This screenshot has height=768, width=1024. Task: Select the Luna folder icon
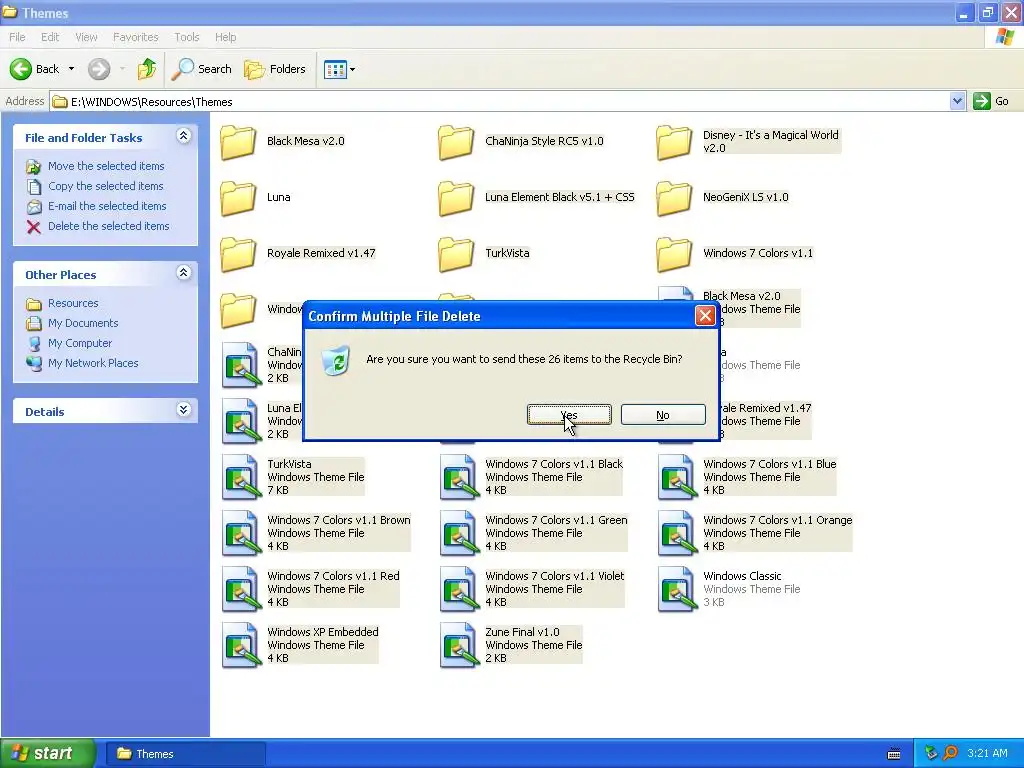(x=238, y=197)
